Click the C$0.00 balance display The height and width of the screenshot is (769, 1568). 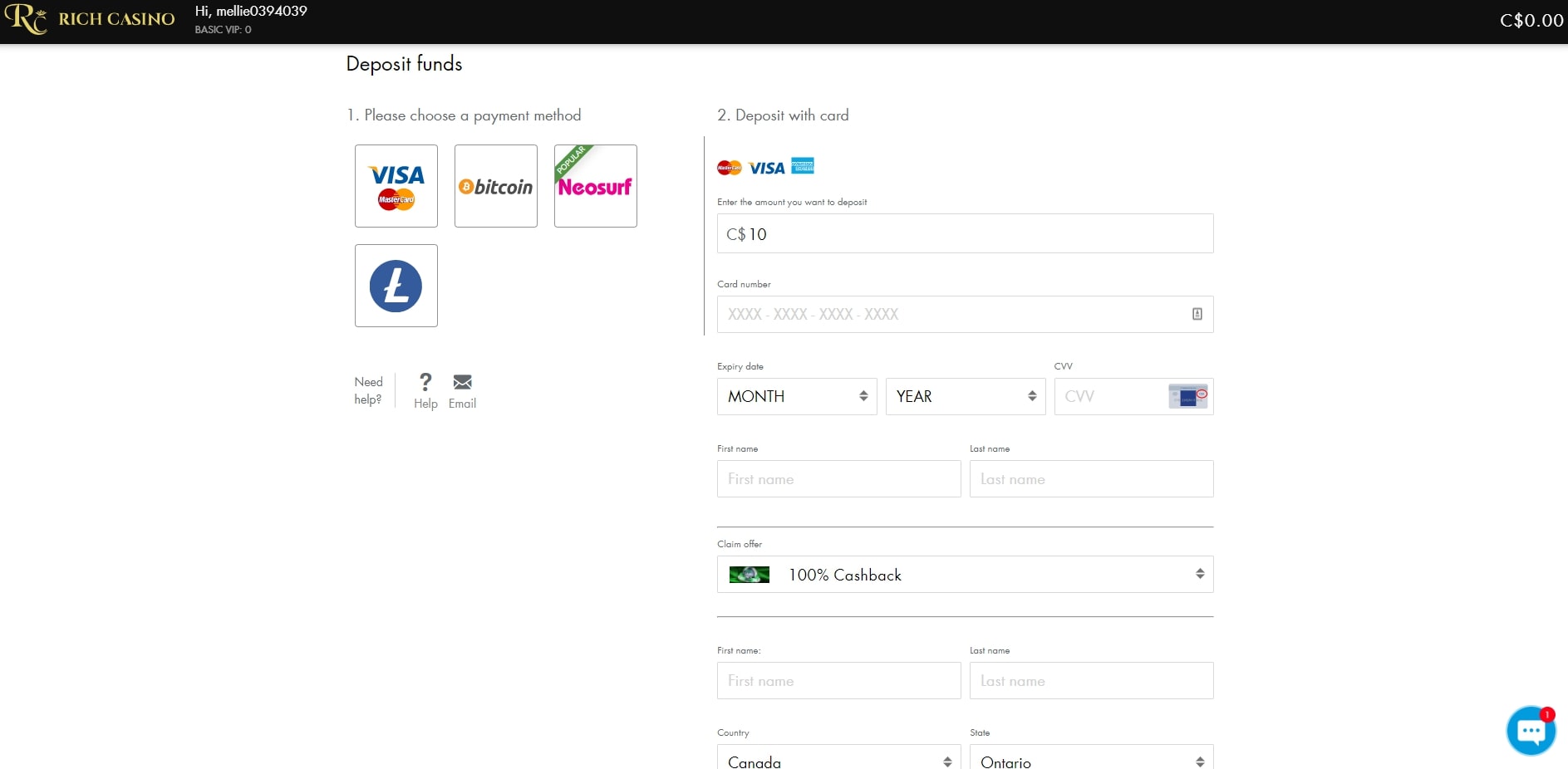pos(1531,20)
